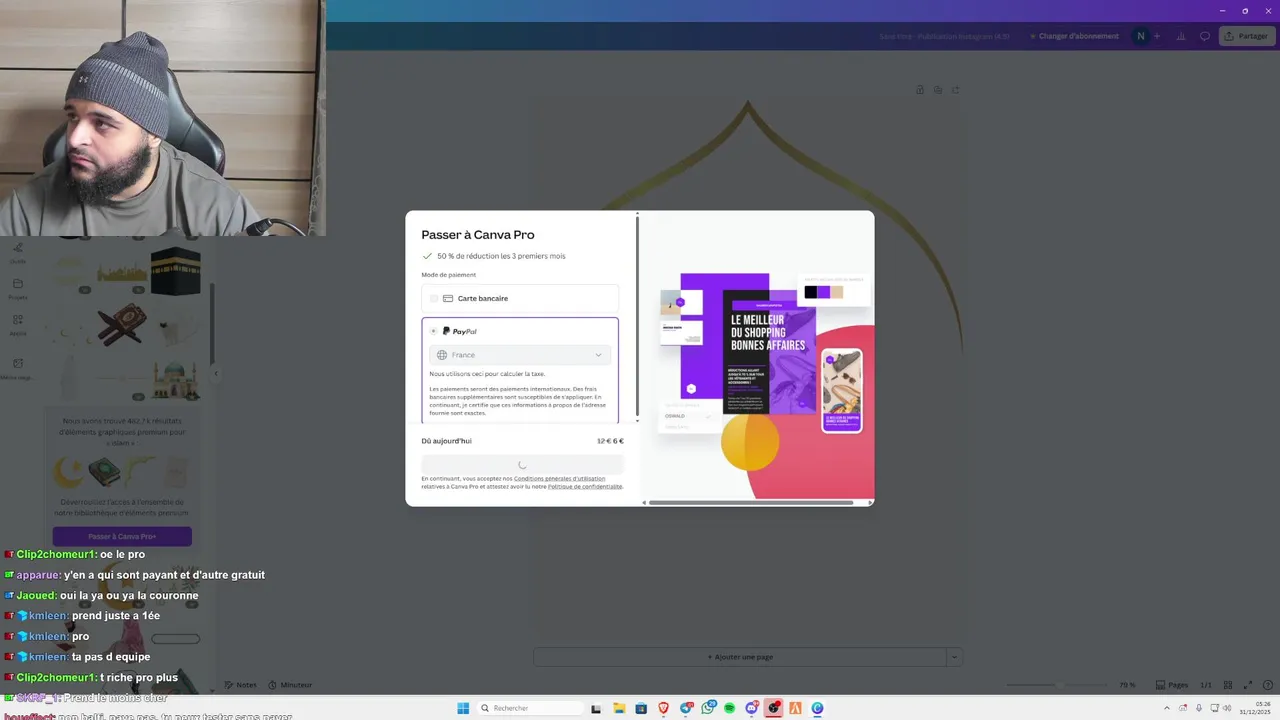Open Spotify from the taskbar
The width and height of the screenshot is (1280, 720).
coord(730,708)
